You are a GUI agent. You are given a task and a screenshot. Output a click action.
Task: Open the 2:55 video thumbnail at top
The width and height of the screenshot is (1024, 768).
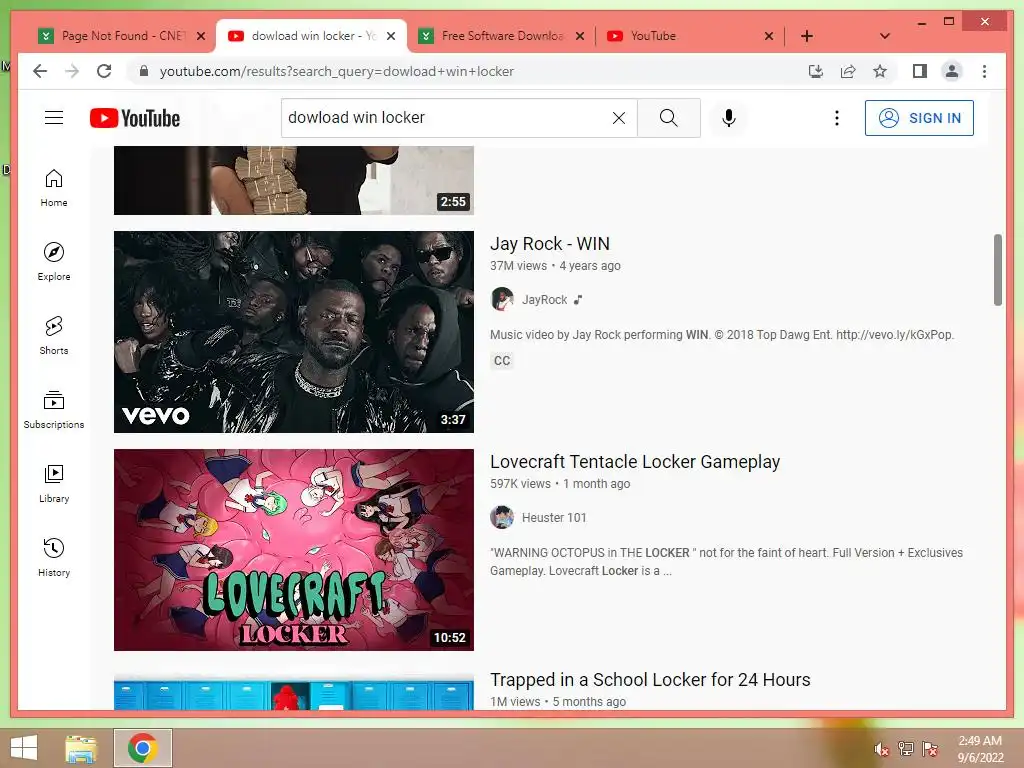click(x=294, y=180)
